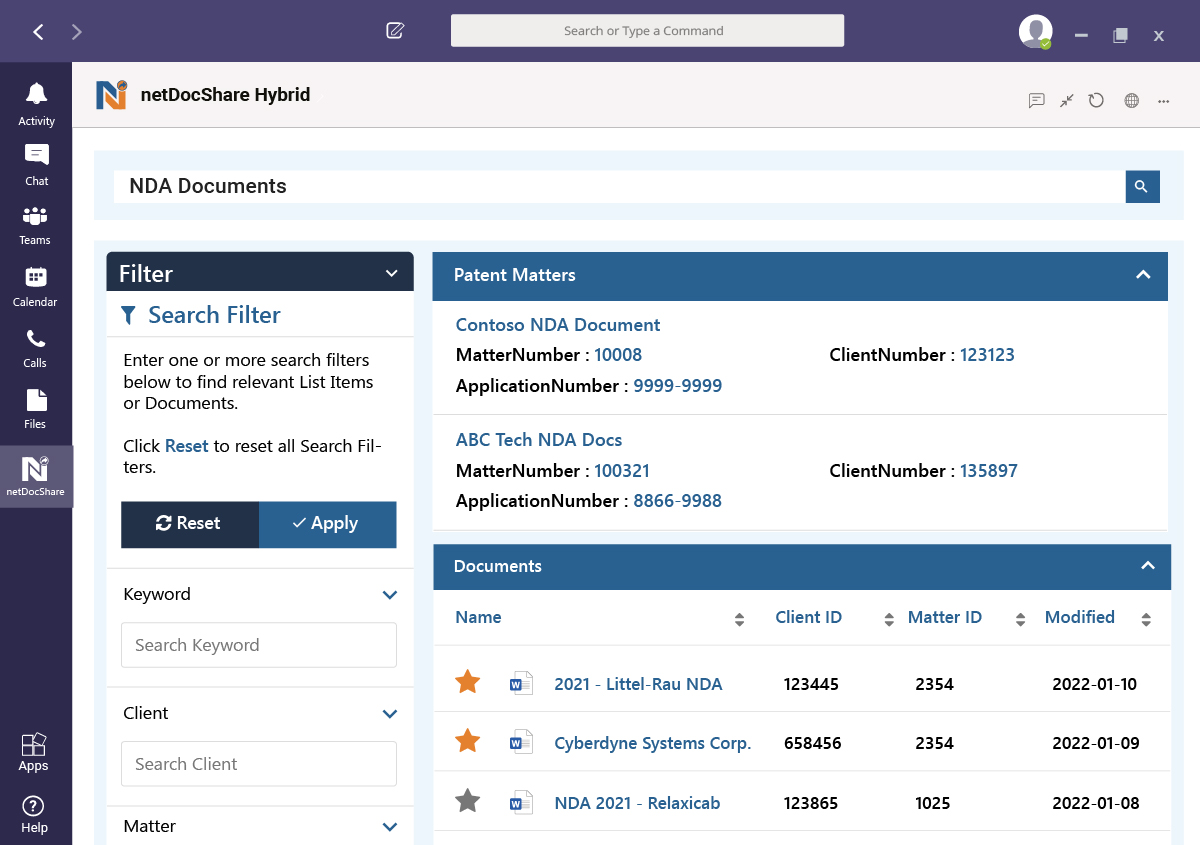Open Activity in Teams sidebar
This screenshot has height=845, width=1200.
tap(36, 104)
